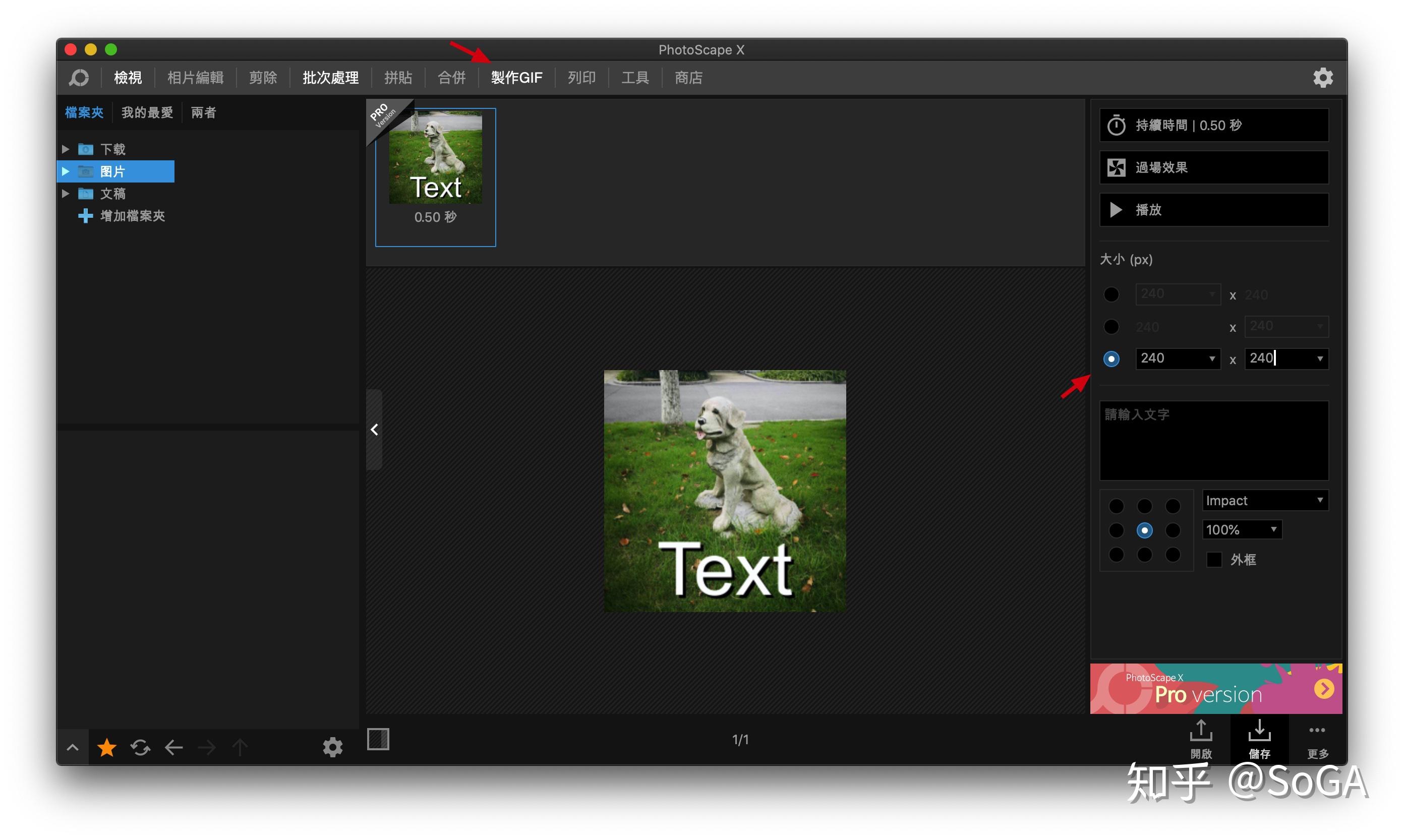1404x840 pixels.
Task: Switch to the 製作GIF tab
Action: (516, 78)
